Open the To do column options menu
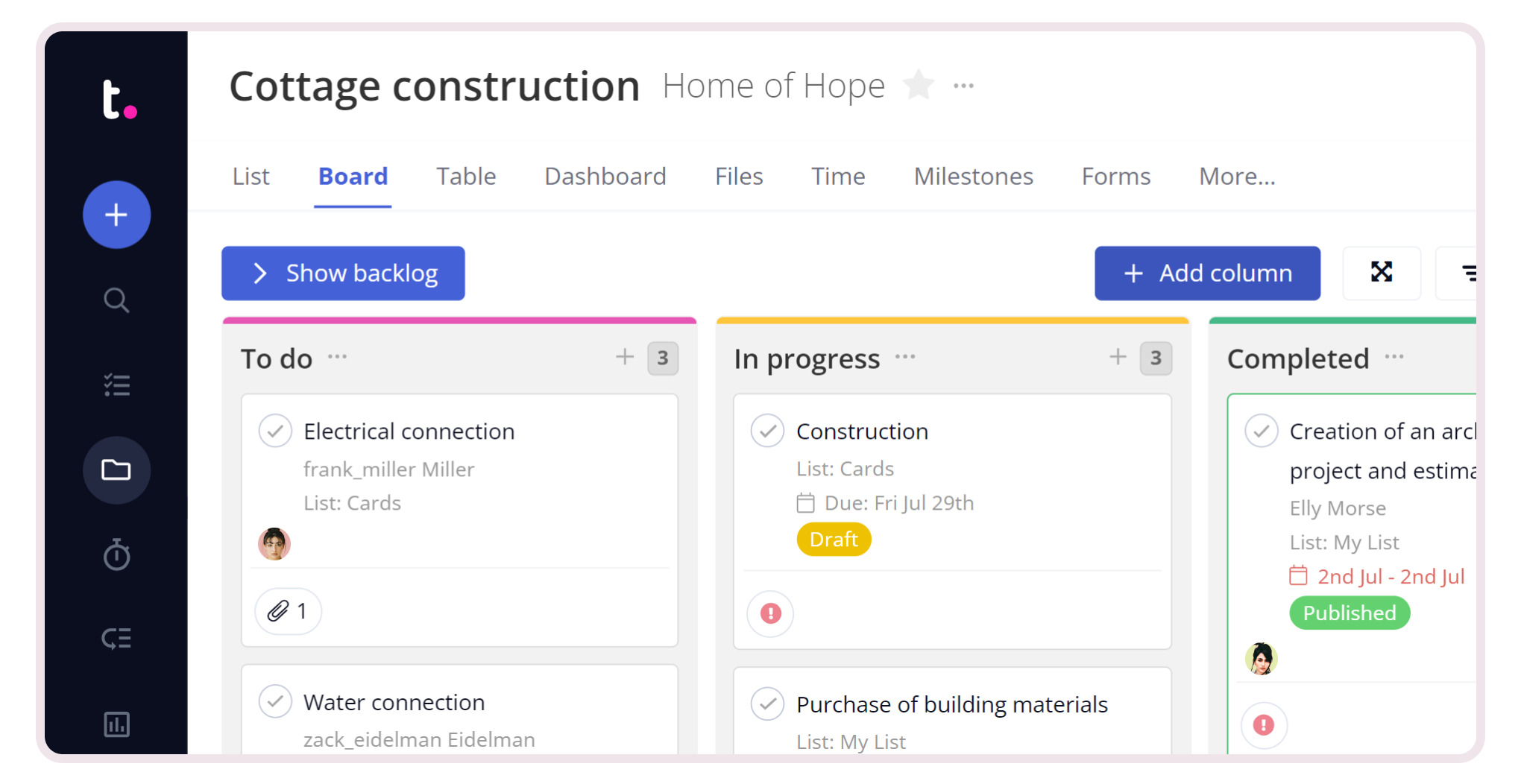Image resolution: width=1521 pixels, height=784 pixels. [338, 357]
